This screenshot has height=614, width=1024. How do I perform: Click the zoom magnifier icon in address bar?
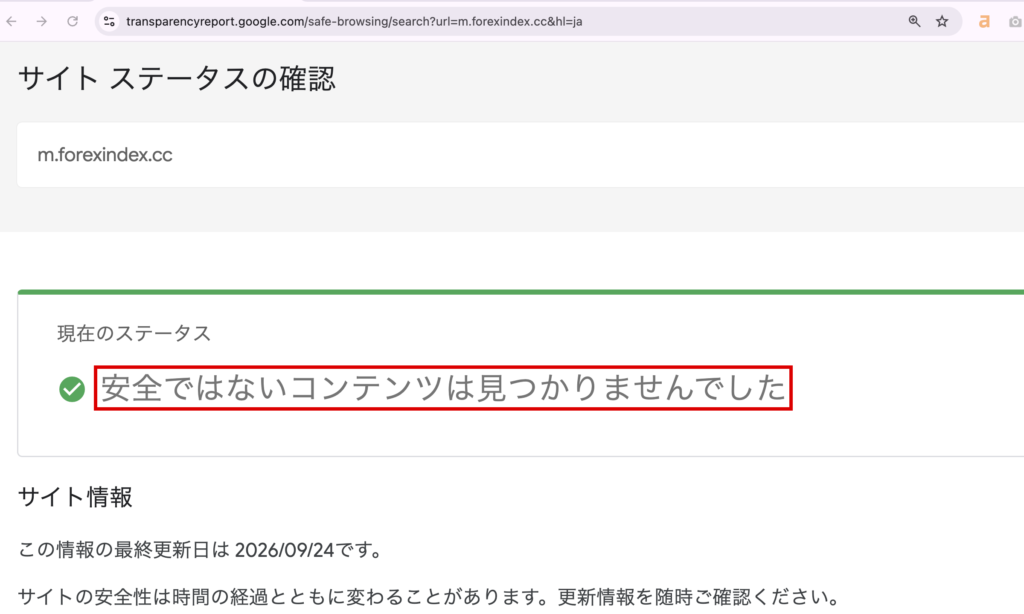click(914, 22)
